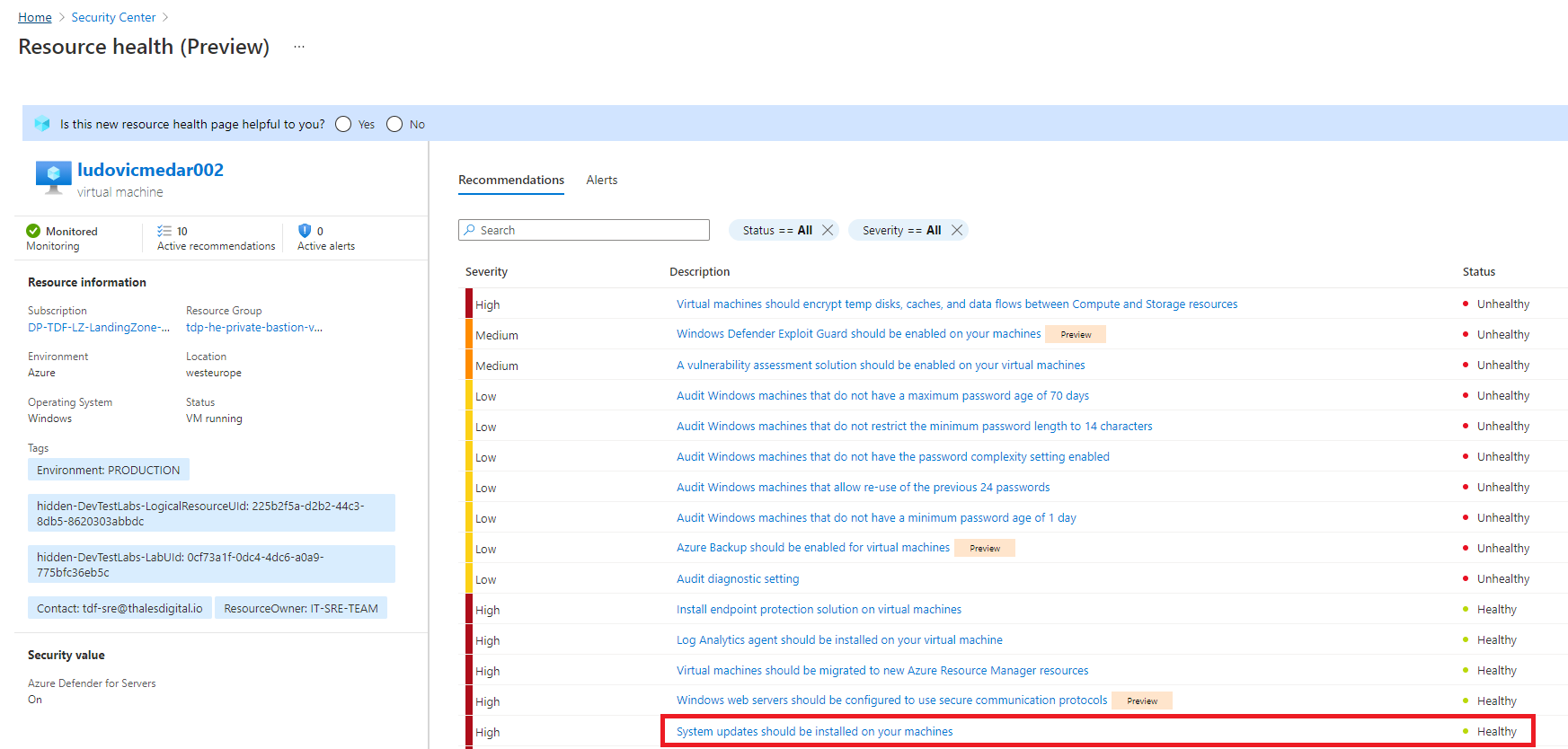Screen dimensions: 1568x749
Task: Switch to the Alerts tab
Action: [602, 180]
